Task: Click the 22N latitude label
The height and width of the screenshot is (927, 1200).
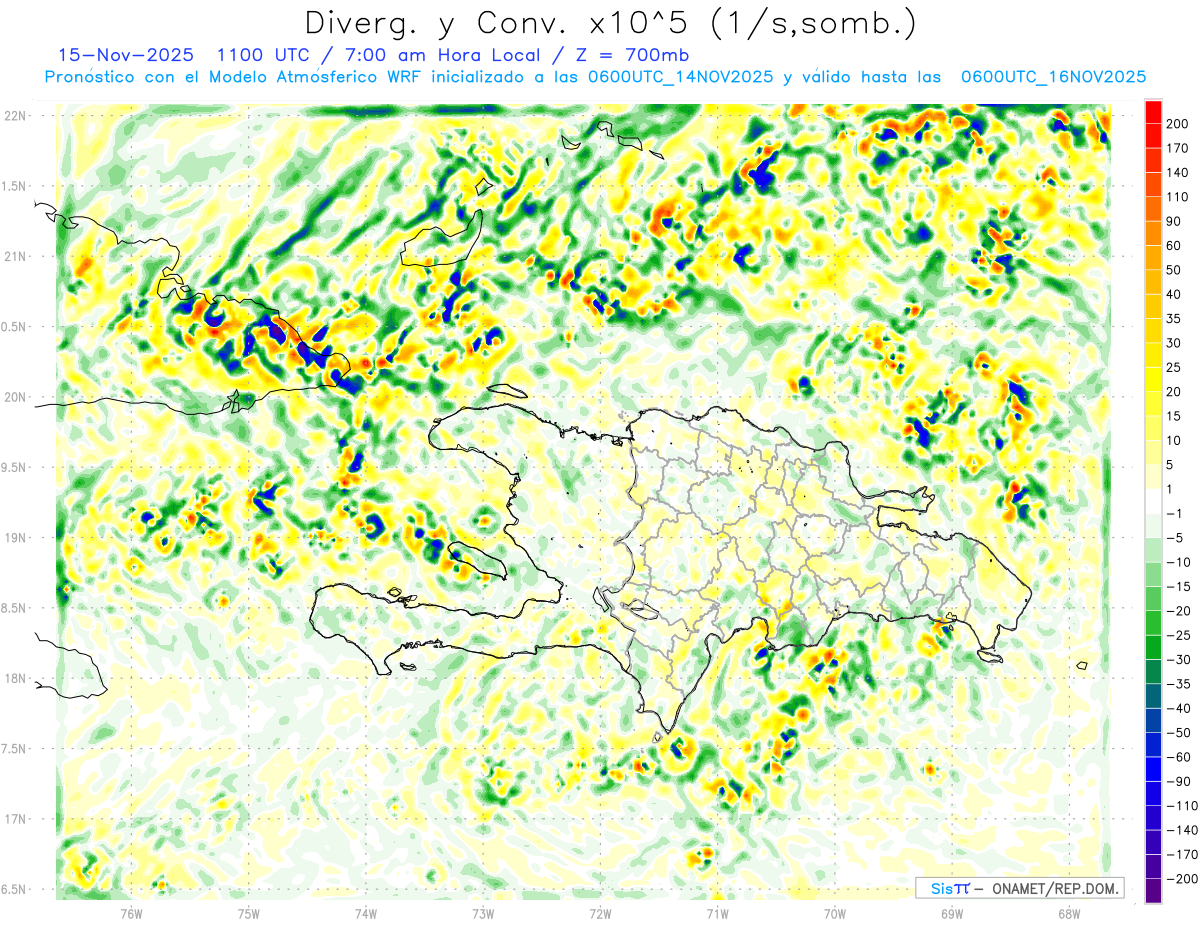Action: pos(14,115)
